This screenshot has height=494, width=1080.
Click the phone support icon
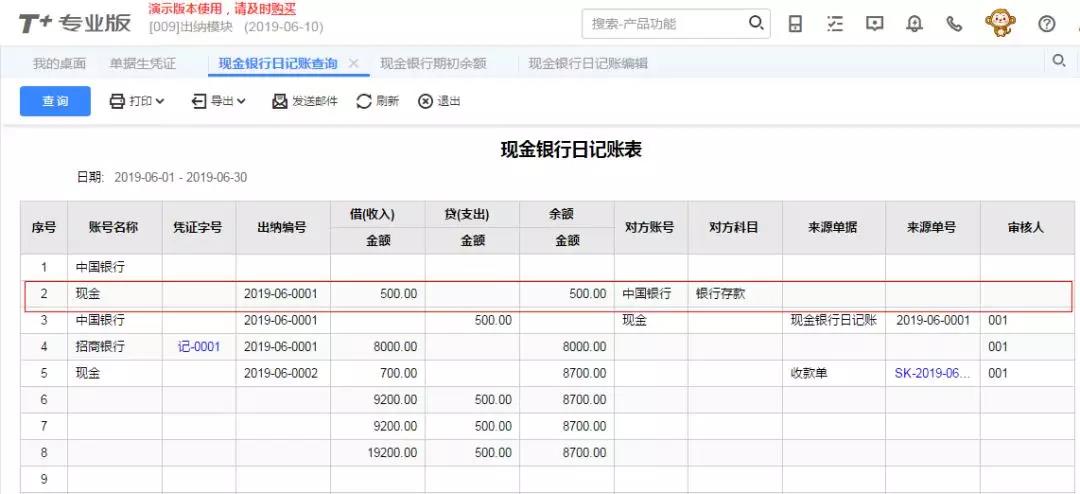tap(954, 24)
